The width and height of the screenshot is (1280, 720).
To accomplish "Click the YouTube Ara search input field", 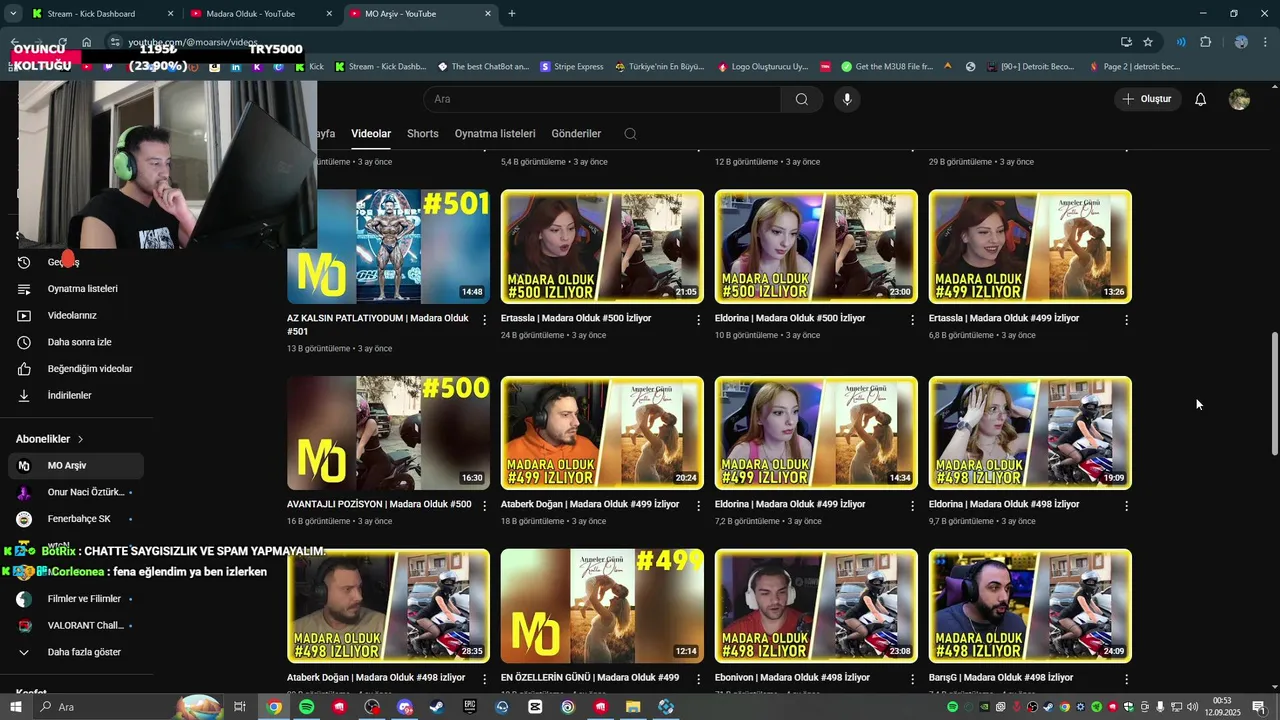I will (603, 99).
